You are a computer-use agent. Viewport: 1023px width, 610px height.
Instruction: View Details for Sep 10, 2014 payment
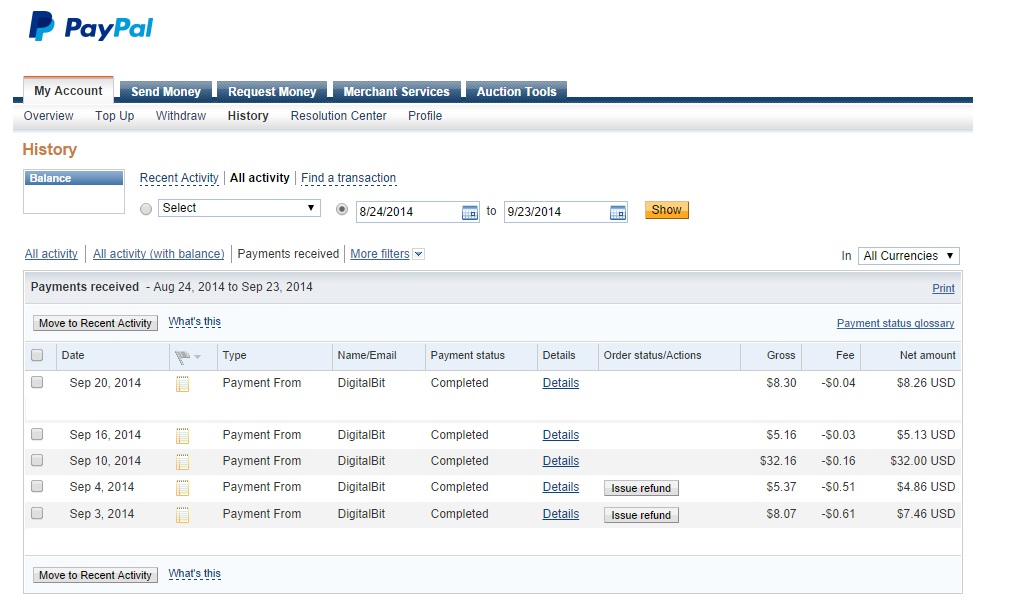[560, 461]
